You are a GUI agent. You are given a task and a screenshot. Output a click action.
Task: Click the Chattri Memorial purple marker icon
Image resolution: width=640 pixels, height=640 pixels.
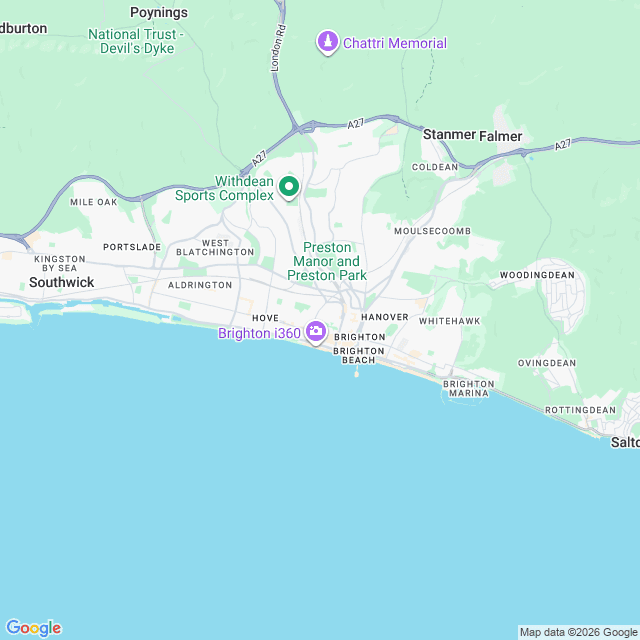coord(327,42)
